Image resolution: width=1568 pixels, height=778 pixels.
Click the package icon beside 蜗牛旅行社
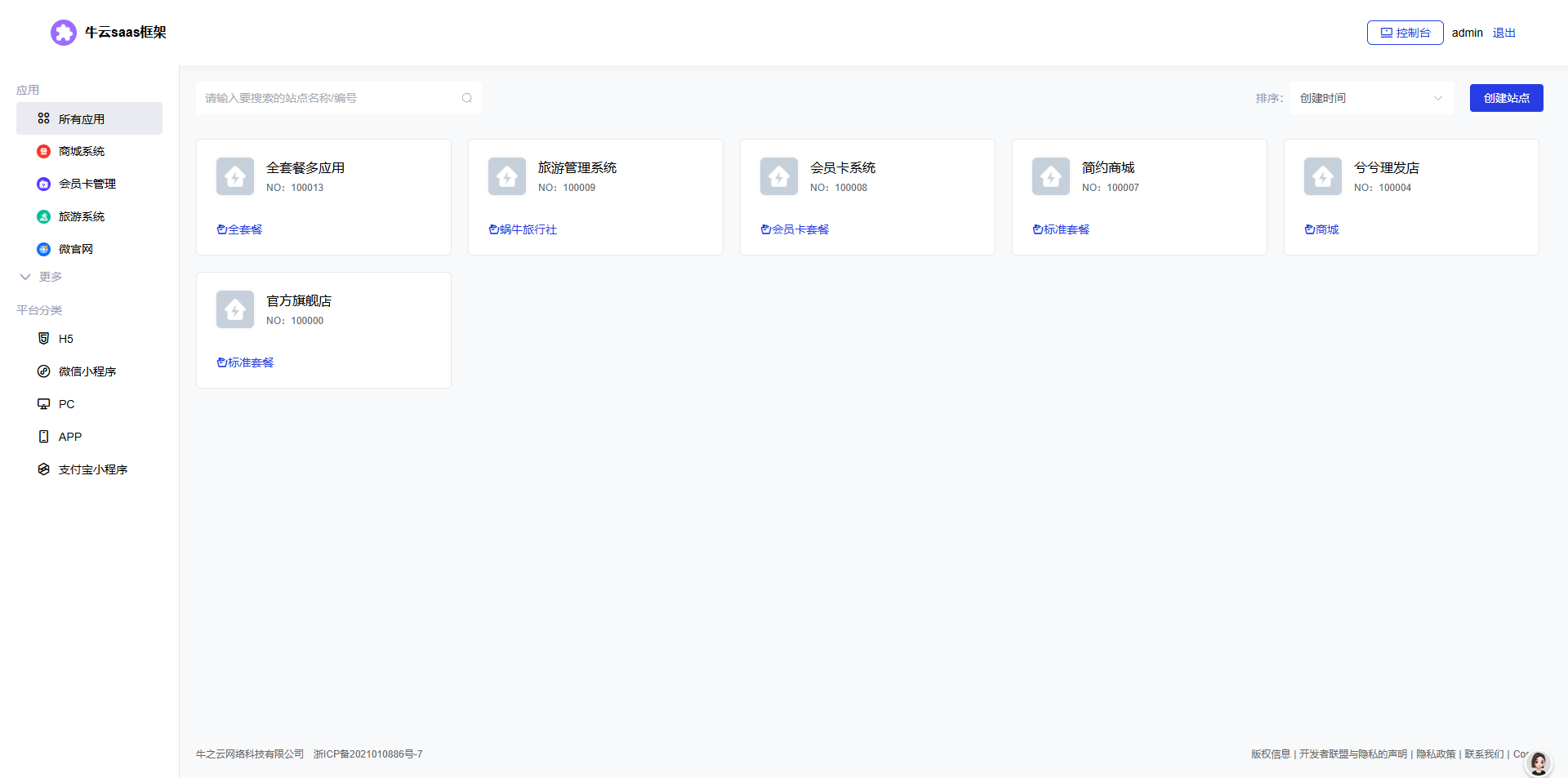(x=493, y=229)
